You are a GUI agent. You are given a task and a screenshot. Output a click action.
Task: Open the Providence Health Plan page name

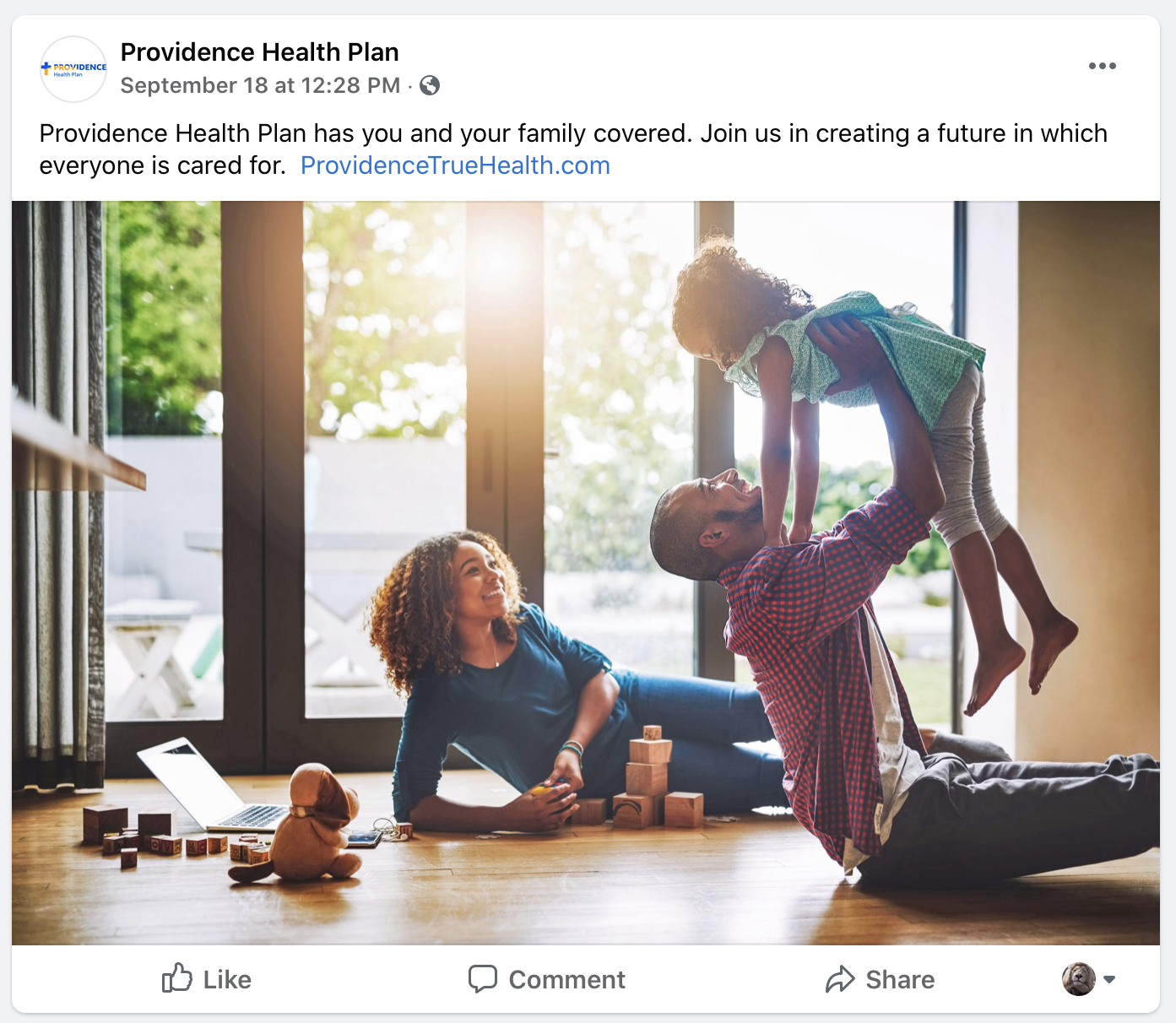[259, 52]
